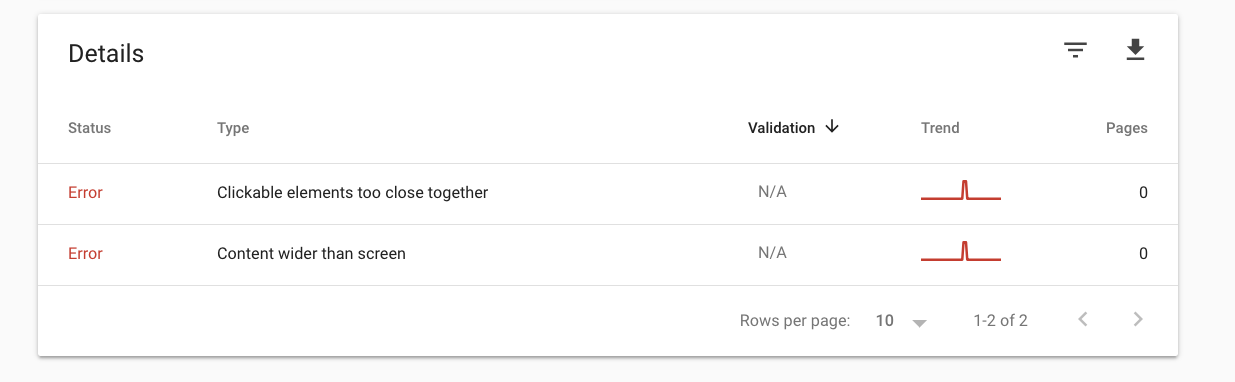Sort by the Type column header
This screenshot has width=1235, height=382.
pos(233,128)
